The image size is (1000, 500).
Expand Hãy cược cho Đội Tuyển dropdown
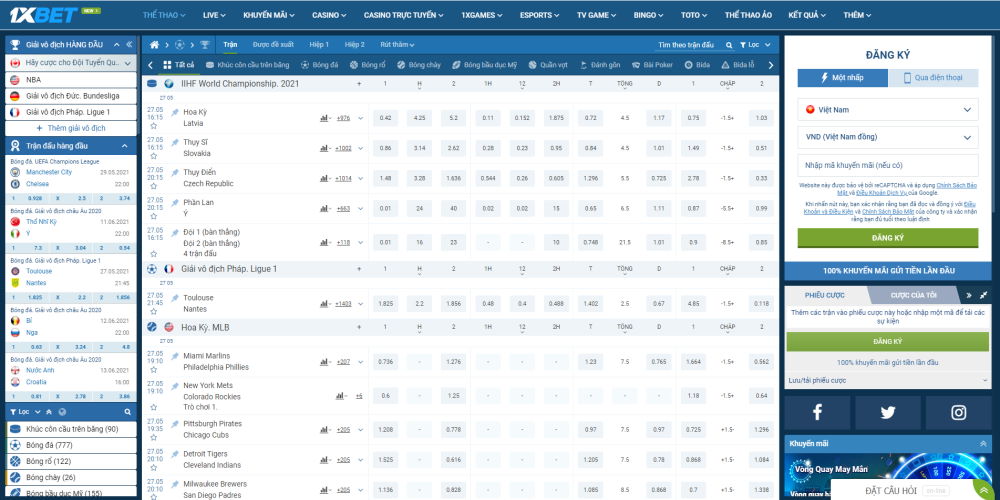coord(71,63)
